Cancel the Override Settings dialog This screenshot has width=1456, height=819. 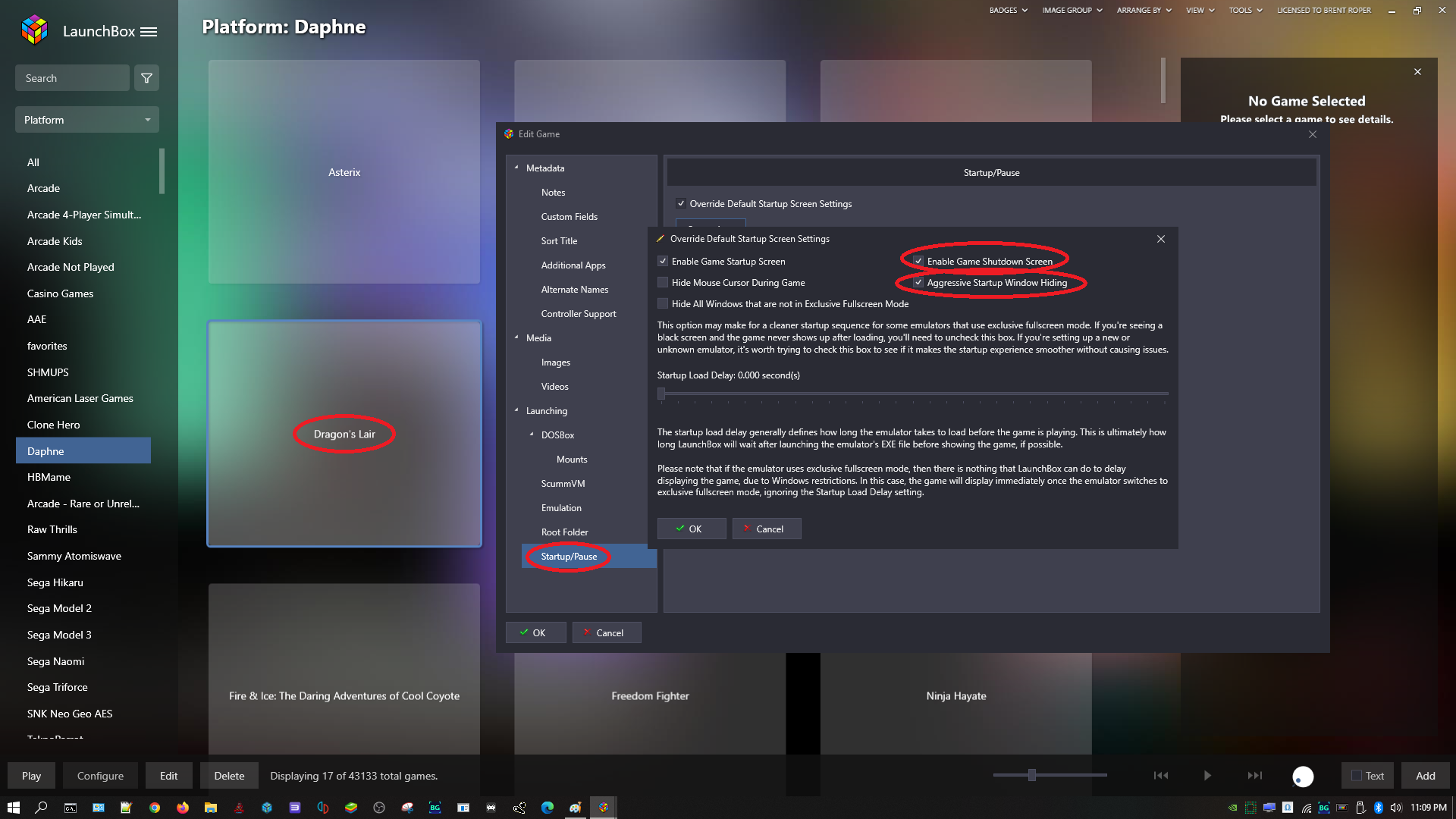tap(767, 529)
